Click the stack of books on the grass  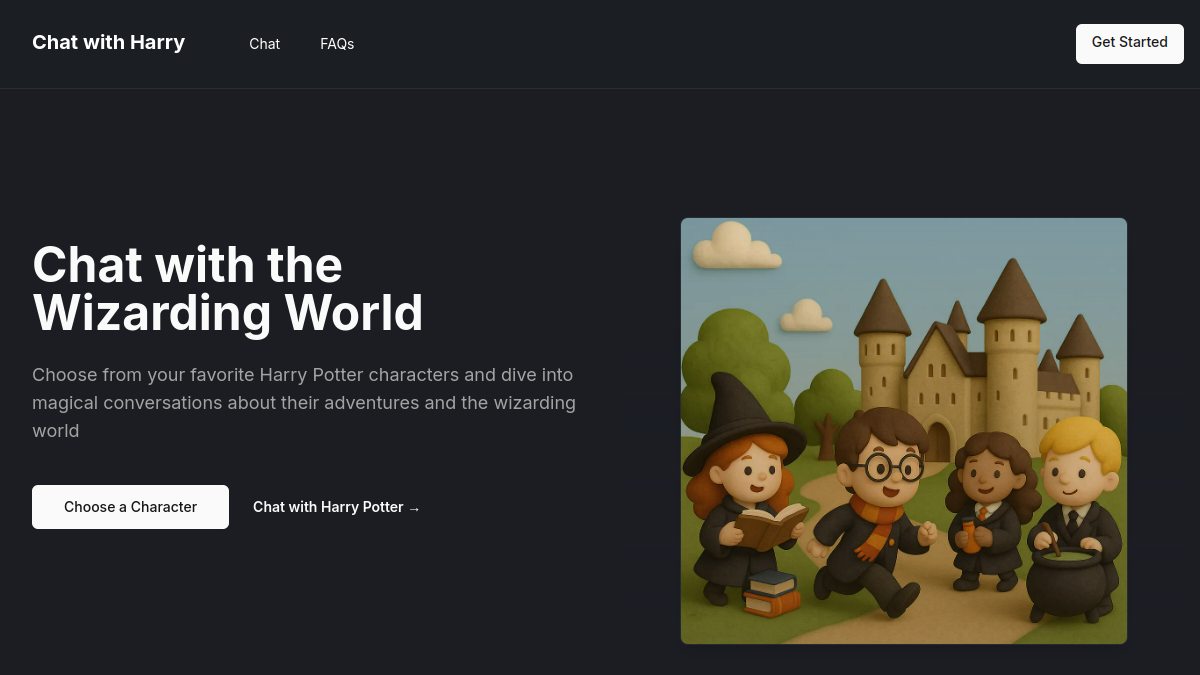coord(772,594)
